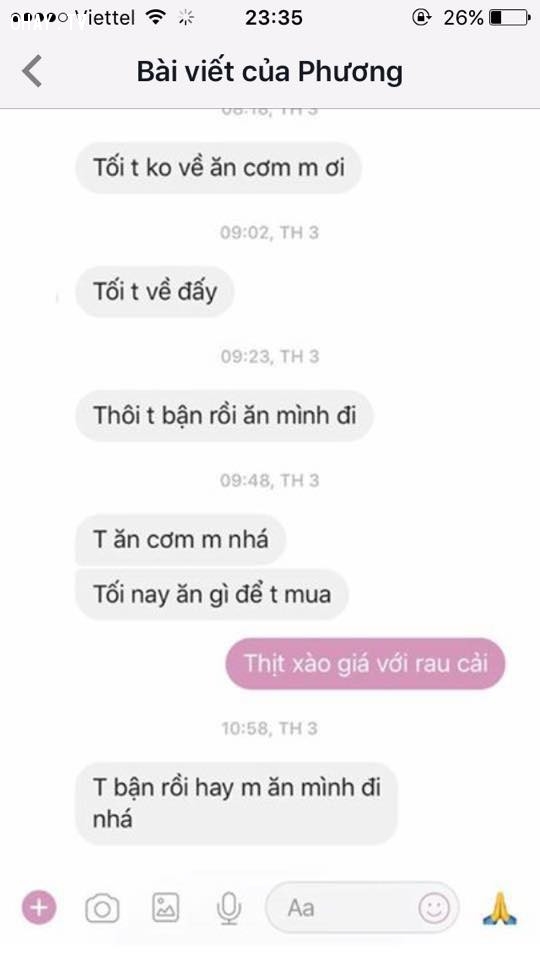Open emoji picker smiley in message field
The width and height of the screenshot is (540, 960).
(x=434, y=908)
